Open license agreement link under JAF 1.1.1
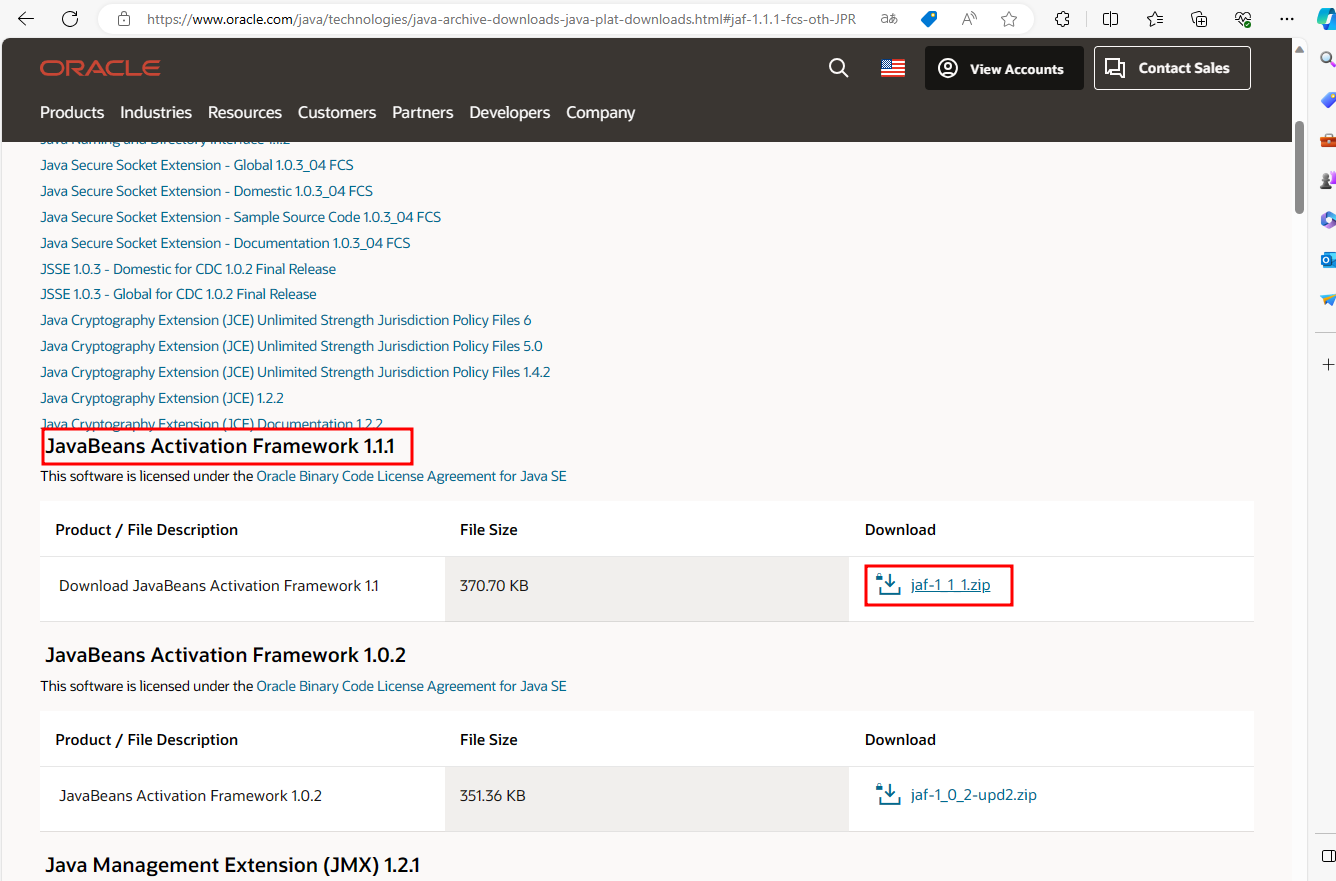 [412, 476]
